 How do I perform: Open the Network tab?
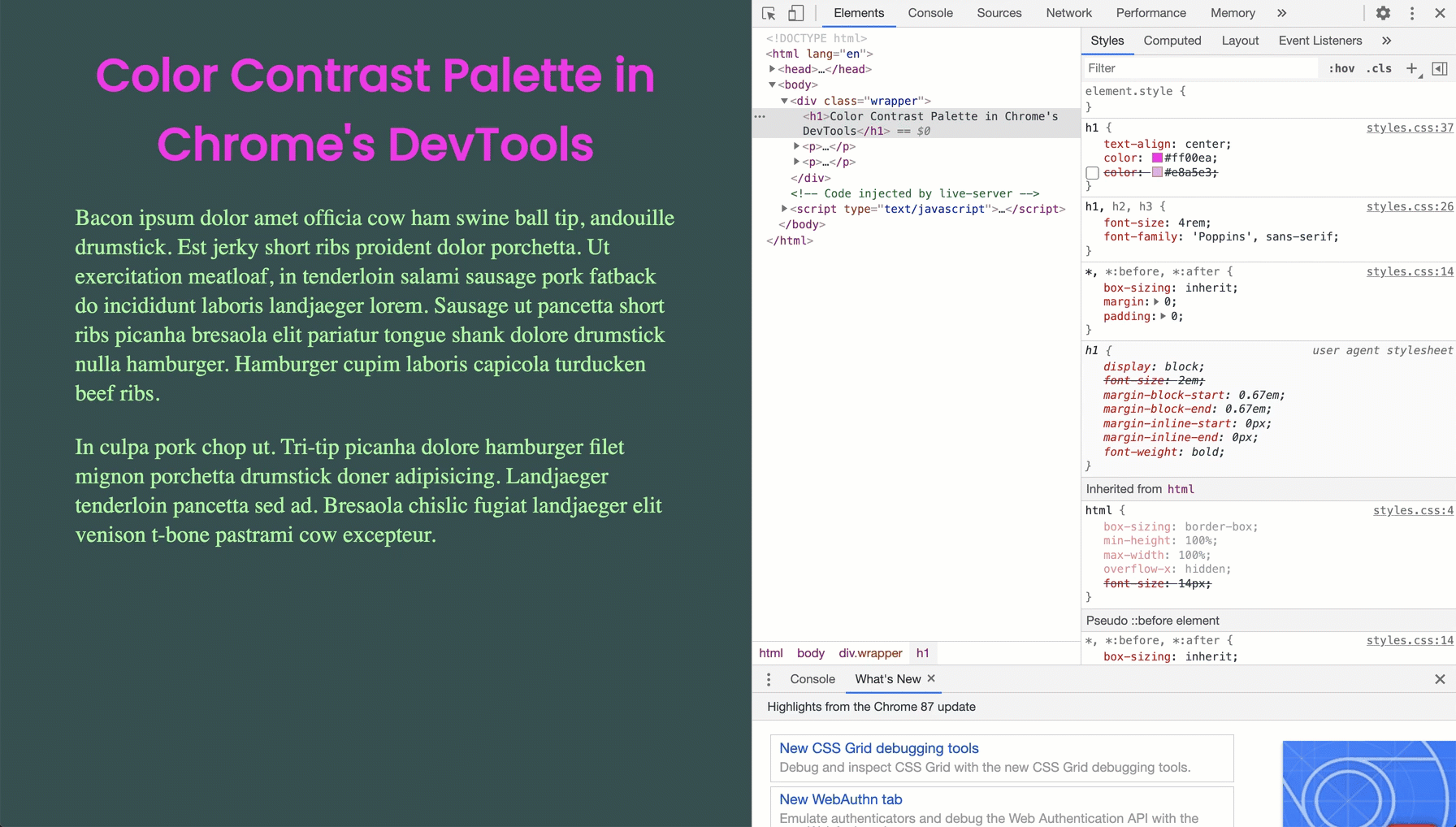coord(1068,13)
